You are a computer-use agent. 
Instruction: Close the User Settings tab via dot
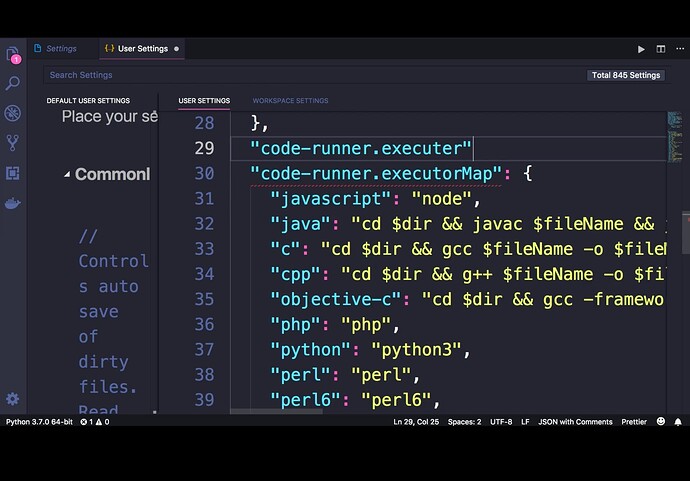[176, 49]
